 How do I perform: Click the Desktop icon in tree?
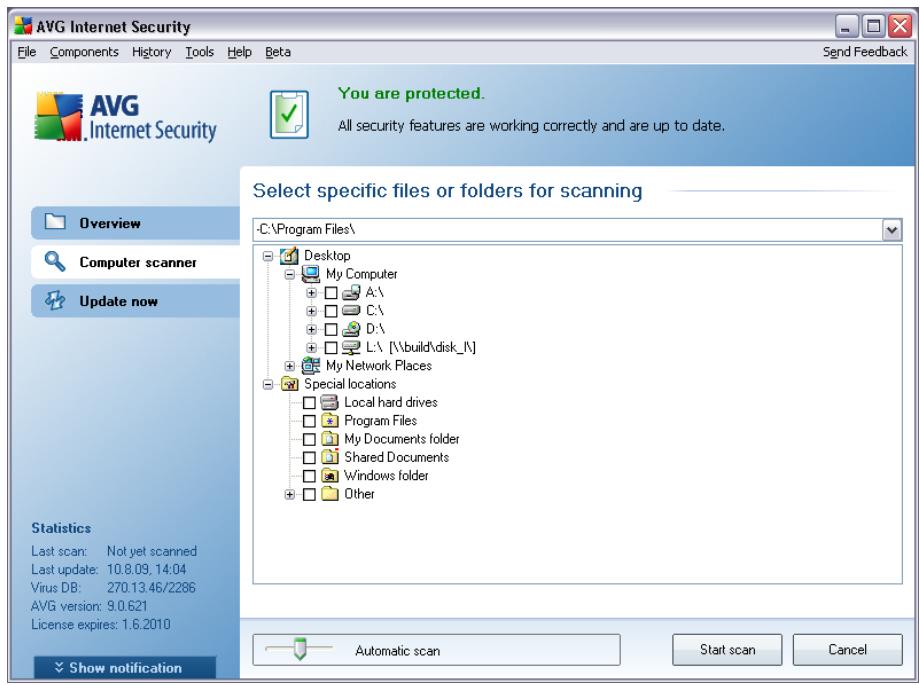(x=289, y=255)
